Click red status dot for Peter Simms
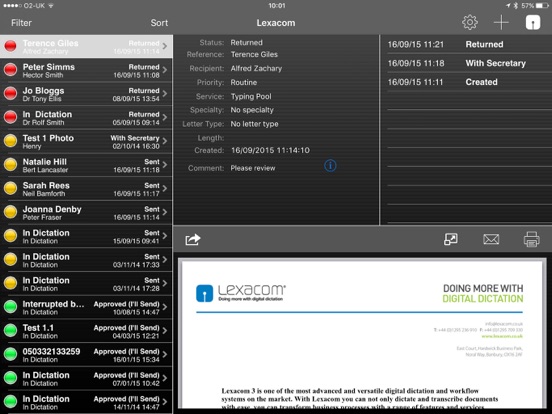Viewport: 552px width, 414px height. 11,70
